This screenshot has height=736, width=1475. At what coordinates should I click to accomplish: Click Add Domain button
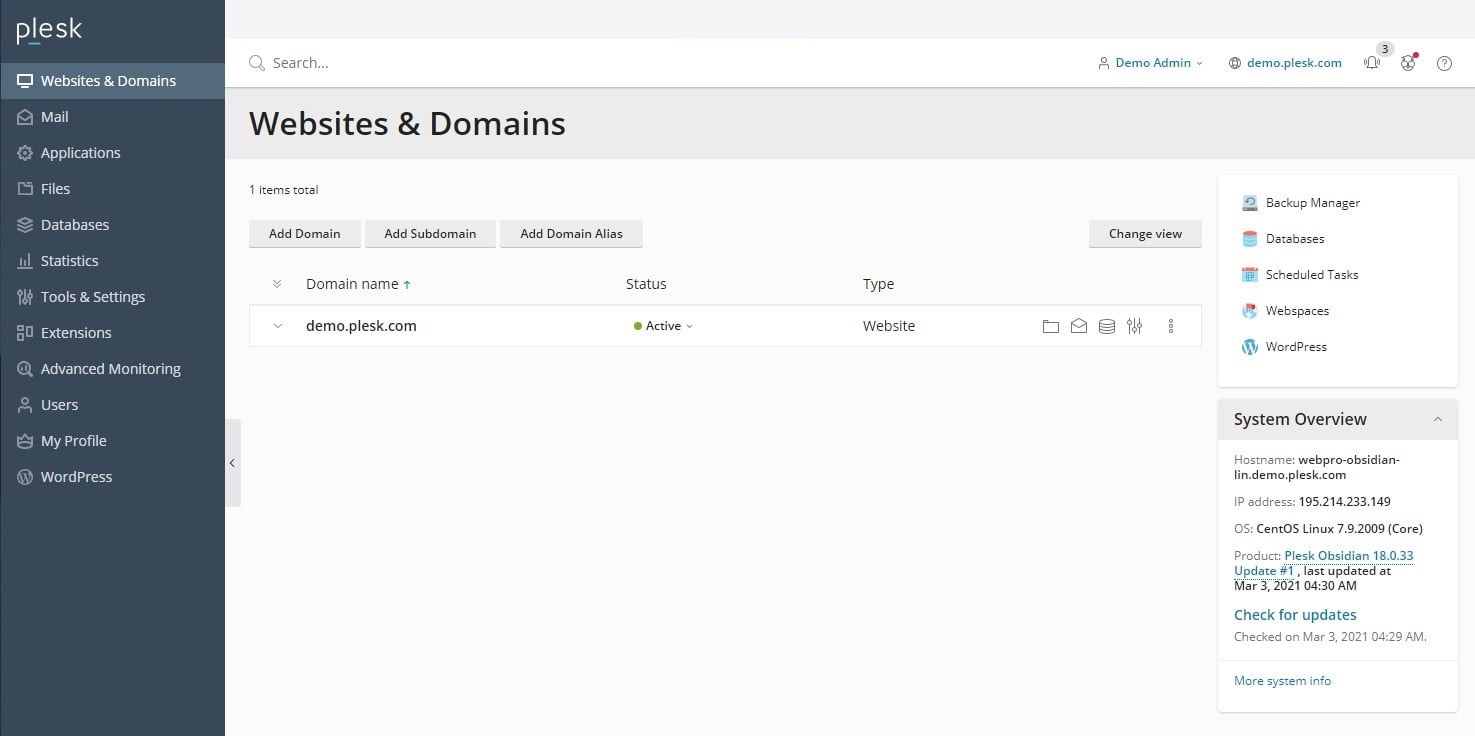point(305,234)
